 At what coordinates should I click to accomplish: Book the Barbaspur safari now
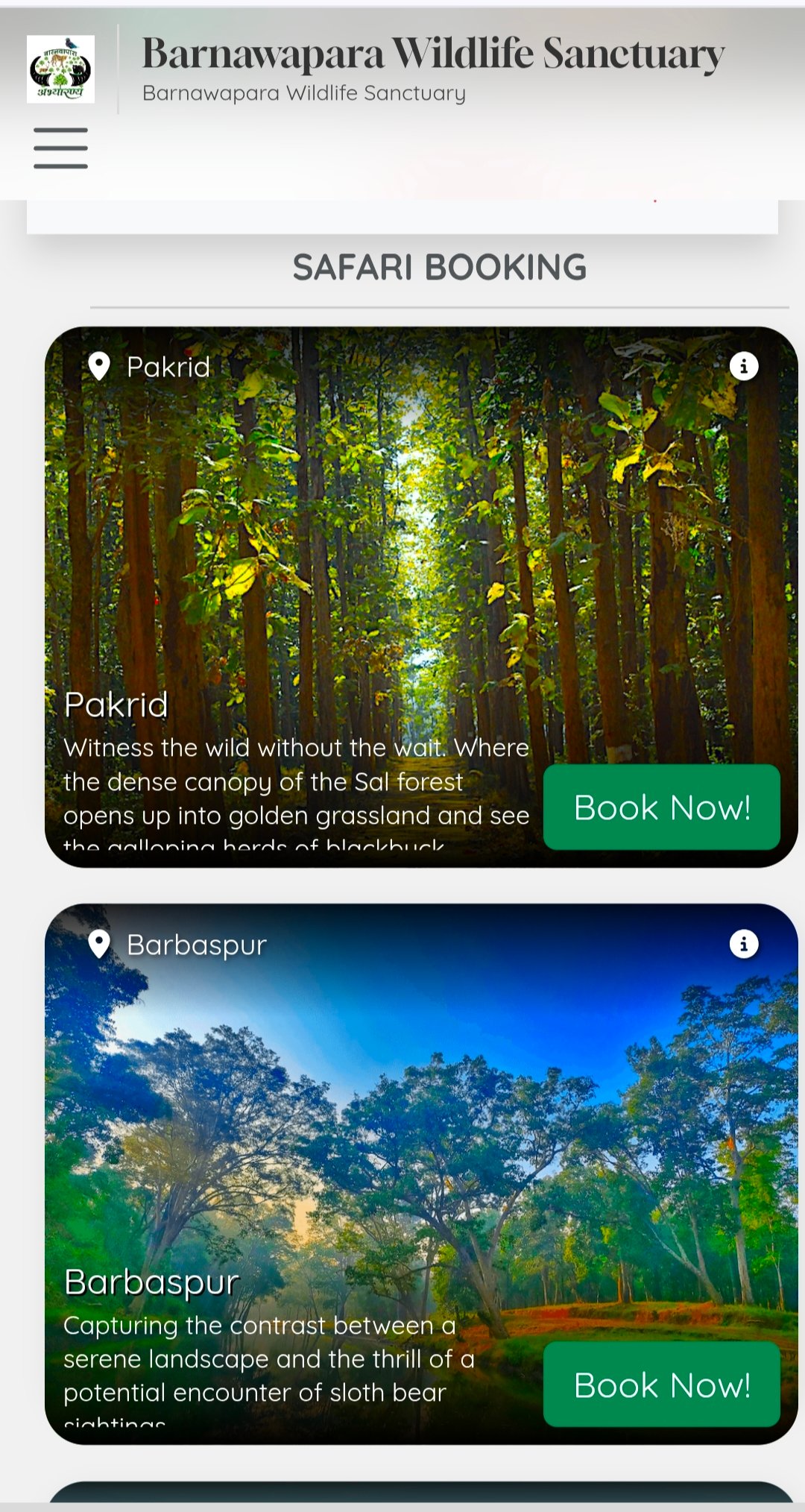pos(662,1385)
